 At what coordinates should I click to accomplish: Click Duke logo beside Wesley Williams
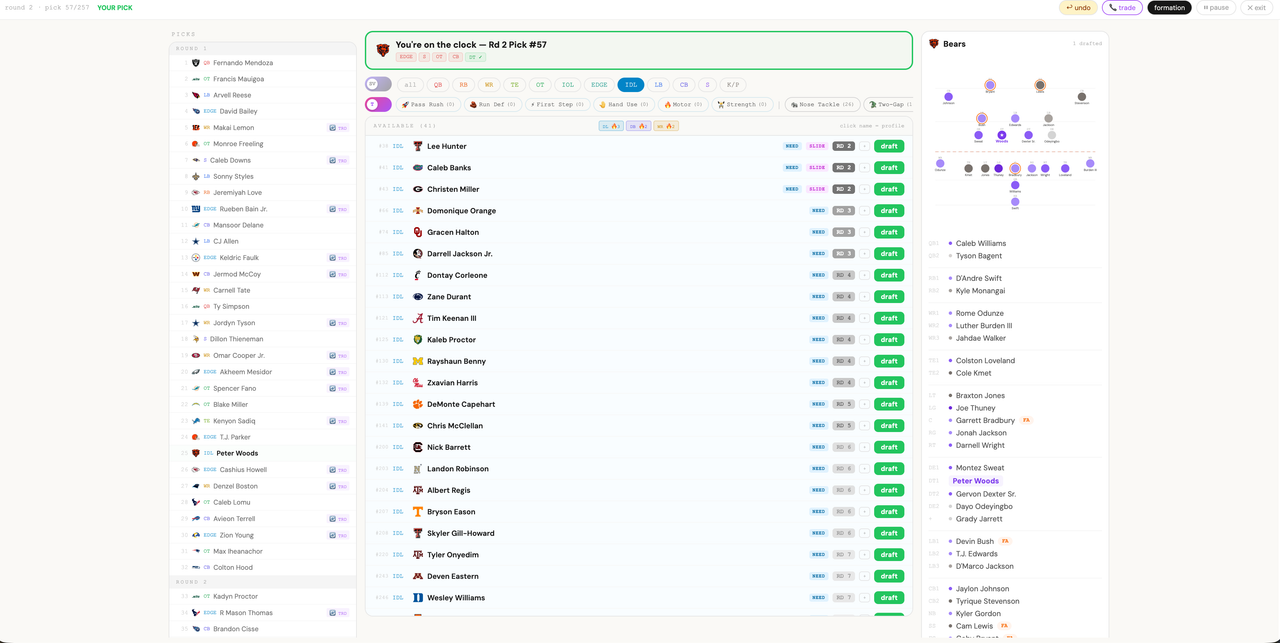[418, 598]
